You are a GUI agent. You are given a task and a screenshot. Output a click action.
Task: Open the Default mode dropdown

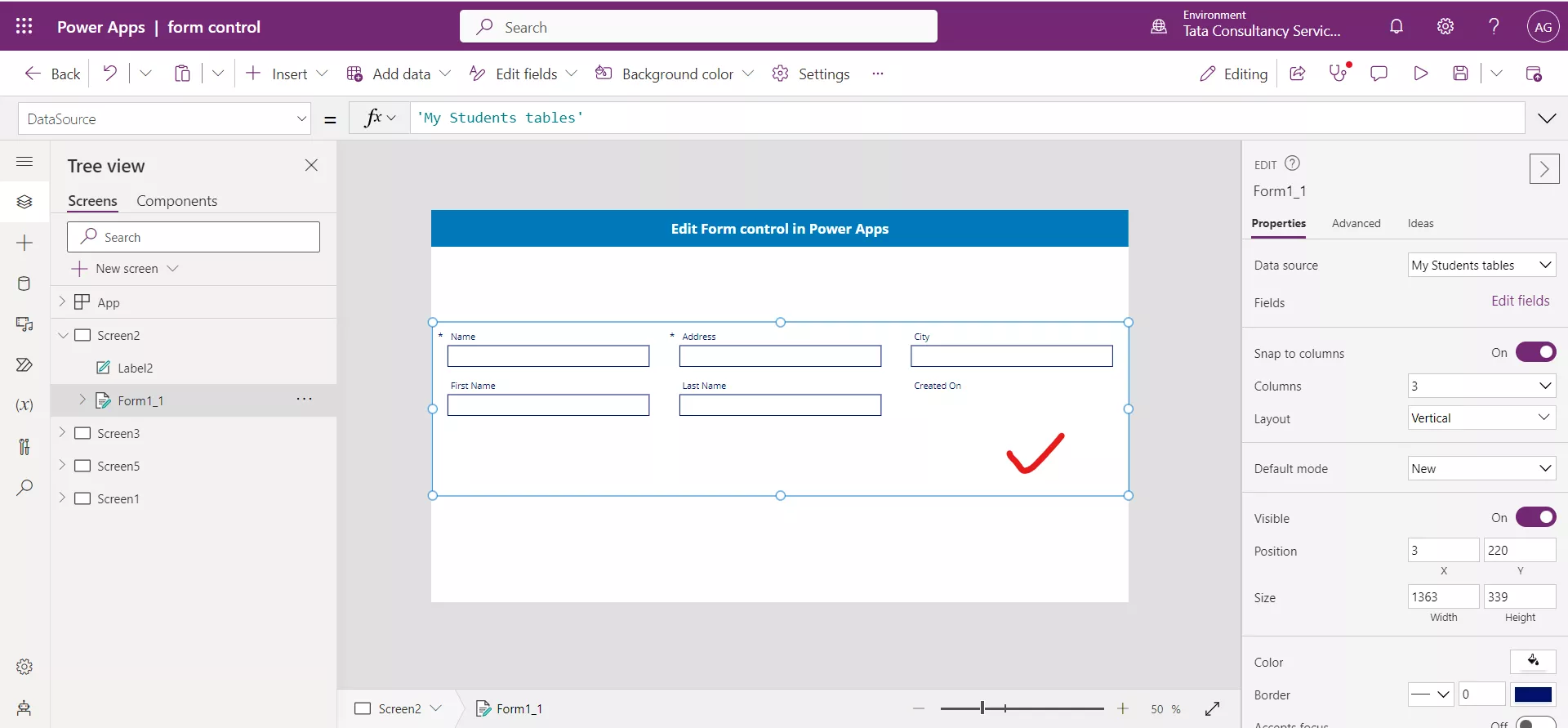(1481, 468)
